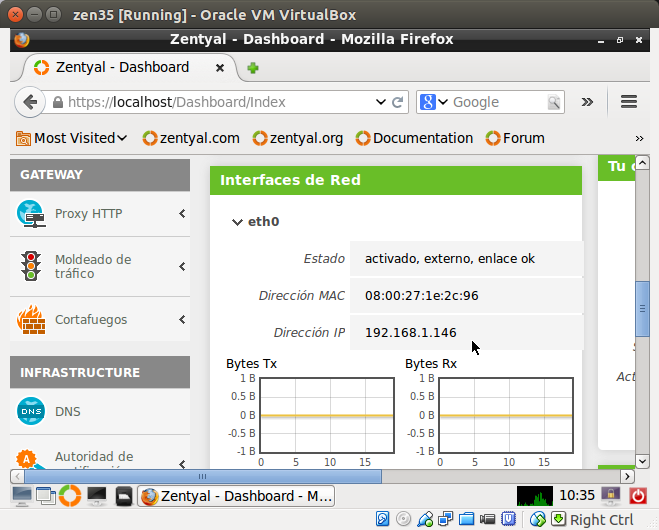The image size is (659, 530).
Task: Click VirtualBox optical disk indicator
Action: (x=403, y=519)
